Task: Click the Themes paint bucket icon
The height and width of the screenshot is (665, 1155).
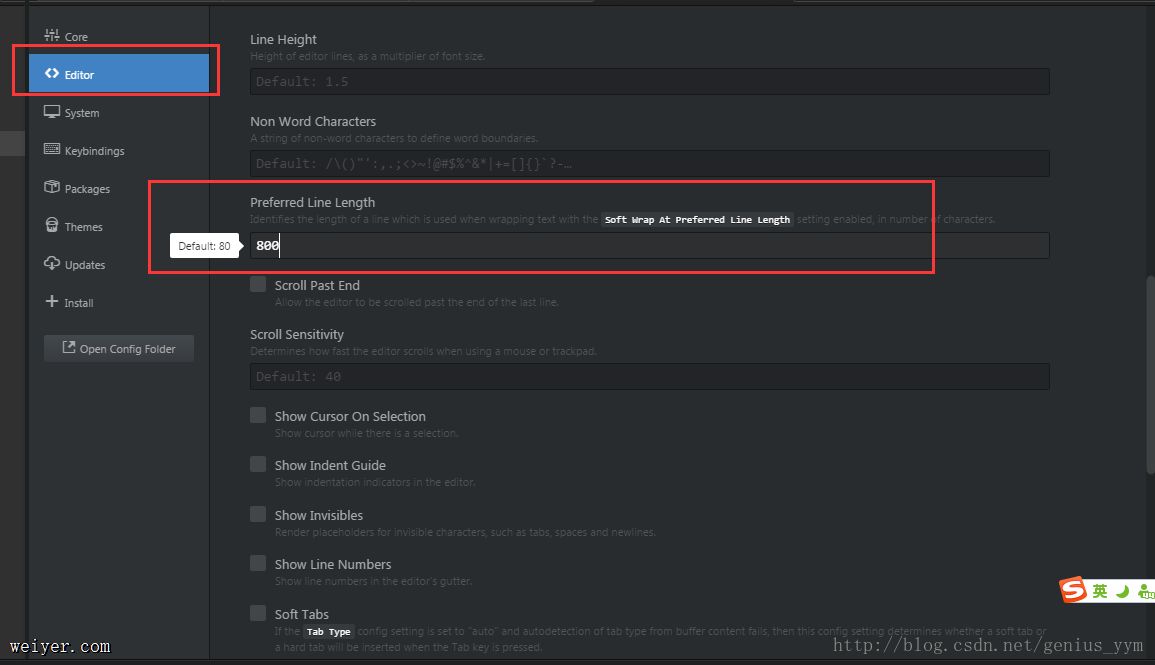Action: [x=52, y=226]
